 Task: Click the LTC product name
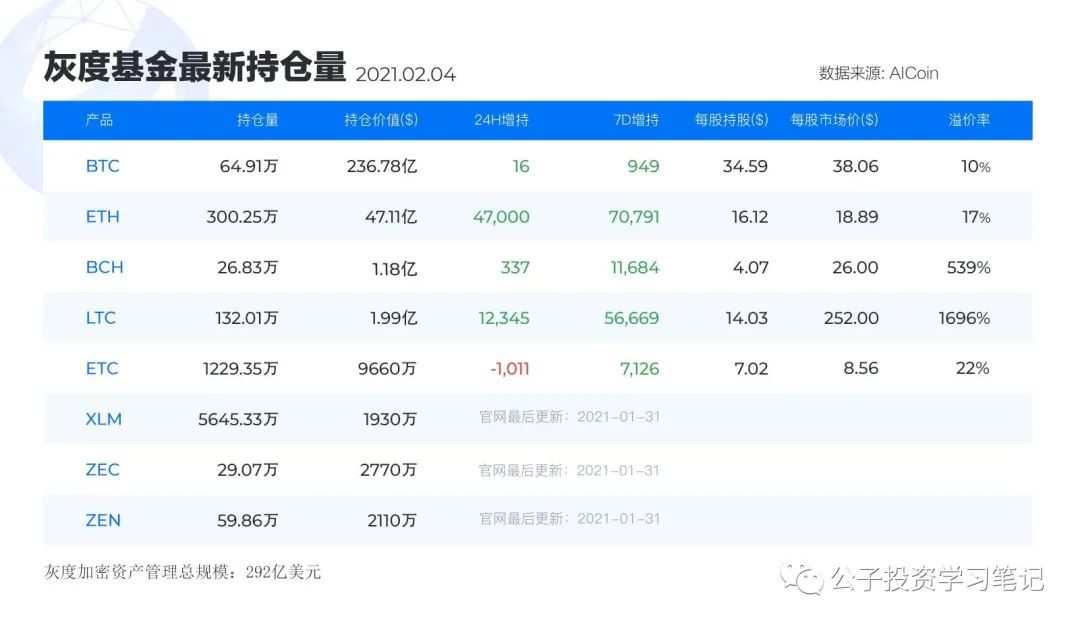102,318
